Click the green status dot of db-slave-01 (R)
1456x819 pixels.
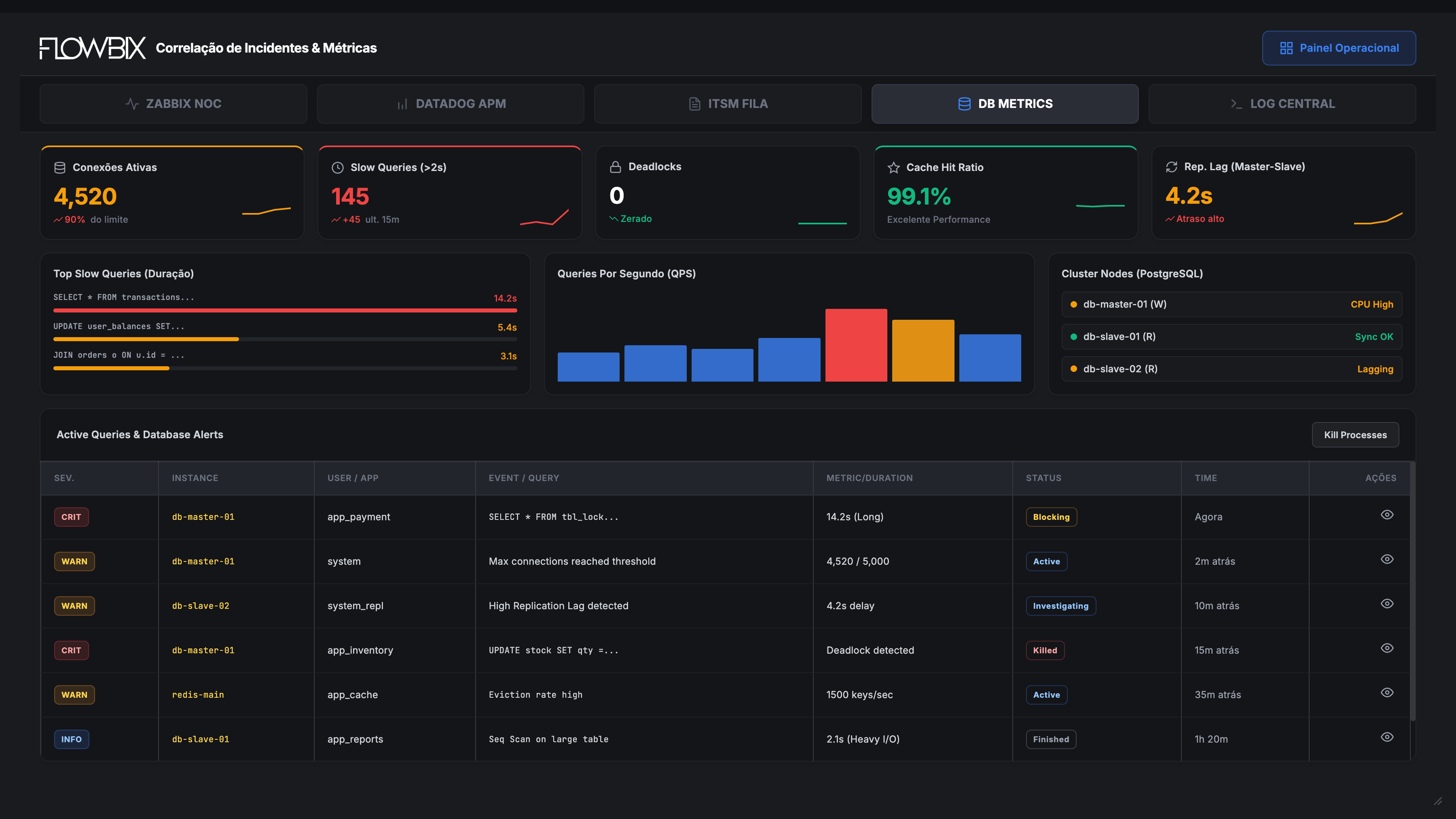pyautogui.click(x=1073, y=337)
